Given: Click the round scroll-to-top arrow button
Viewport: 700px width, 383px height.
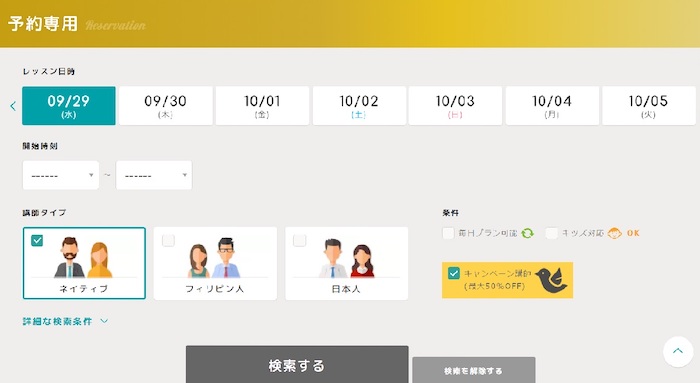Looking at the screenshot, I should click(678, 351).
